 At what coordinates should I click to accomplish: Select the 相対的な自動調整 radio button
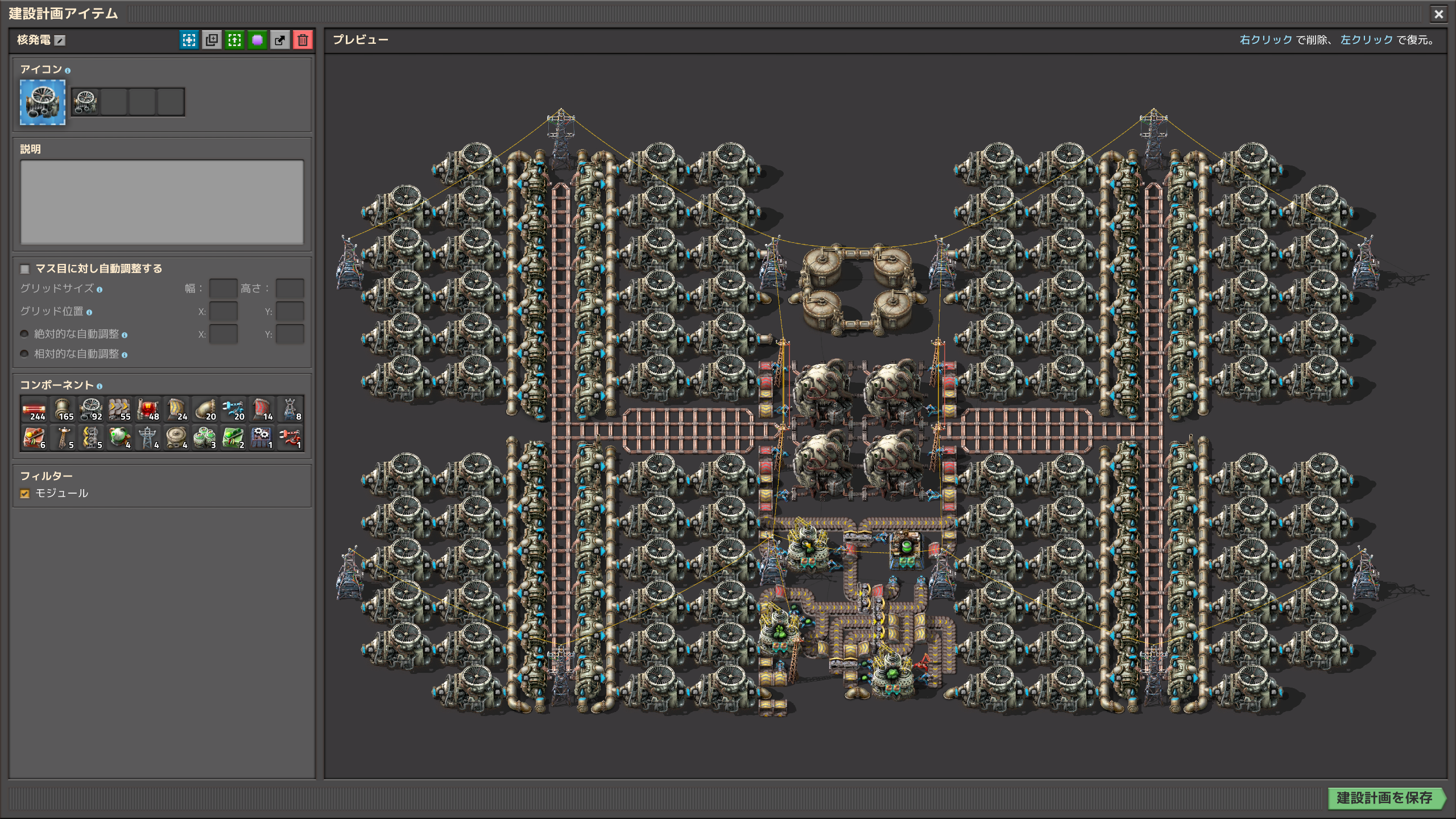tap(24, 354)
